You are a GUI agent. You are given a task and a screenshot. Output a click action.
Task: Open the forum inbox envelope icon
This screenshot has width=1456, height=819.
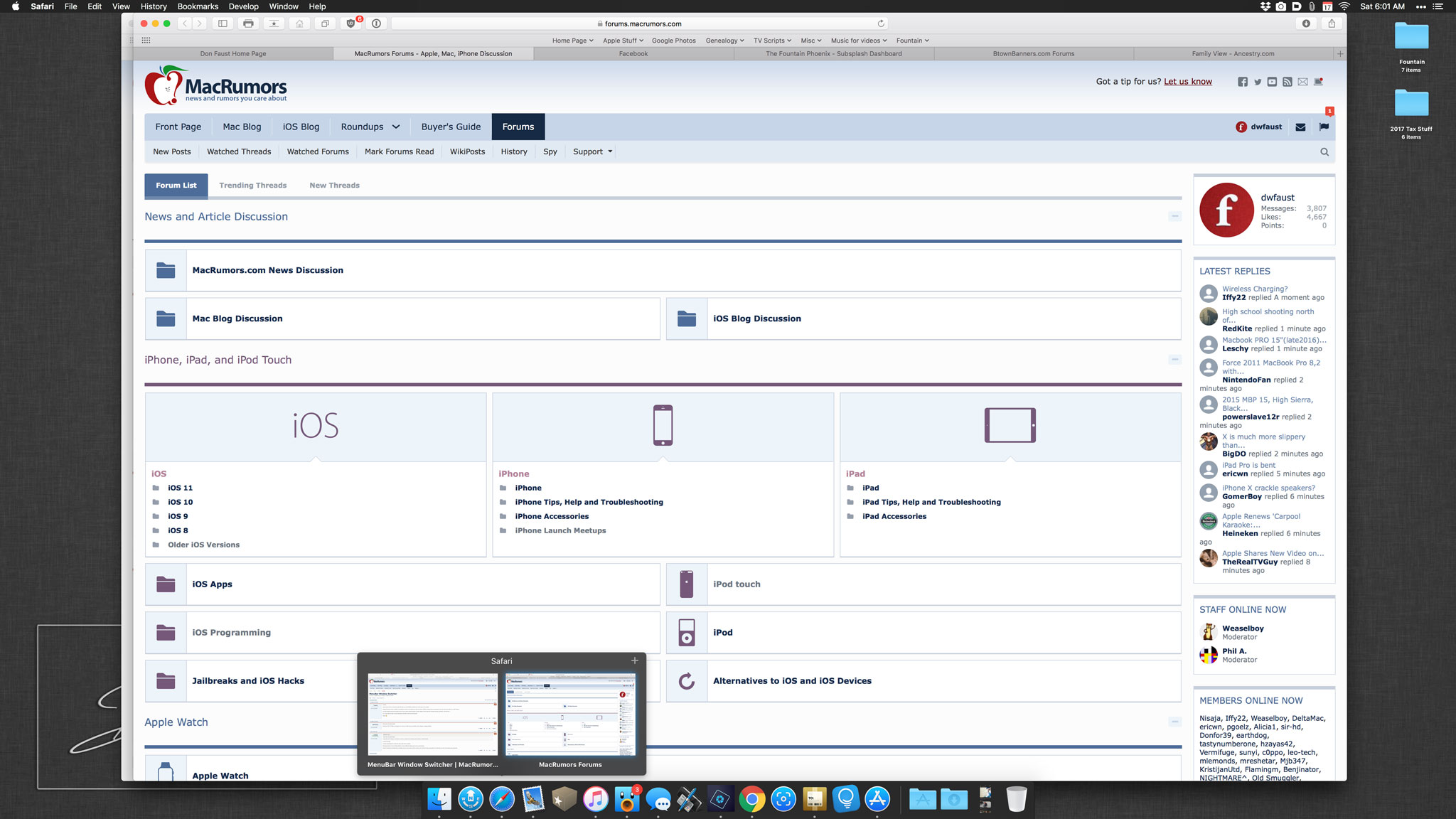[1300, 127]
